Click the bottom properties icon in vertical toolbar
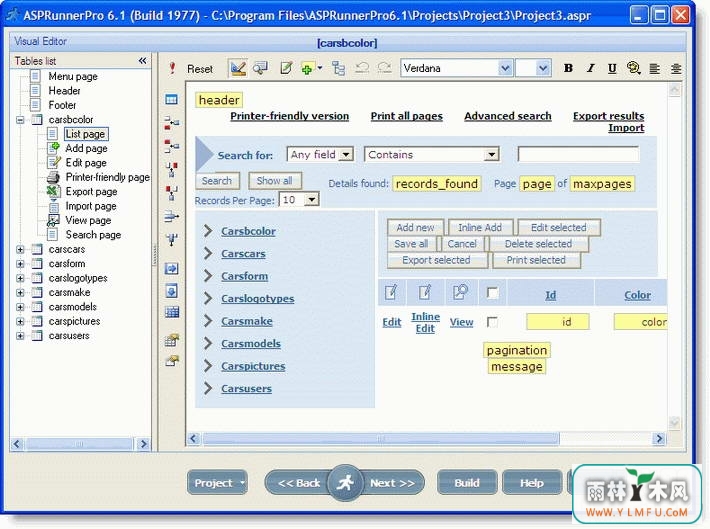Screen dimensions: 710x529 click(x=172, y=361)
